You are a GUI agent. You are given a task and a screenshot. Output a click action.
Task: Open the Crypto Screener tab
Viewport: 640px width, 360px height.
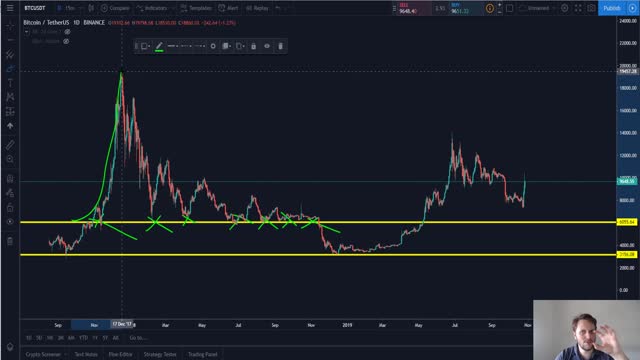coord(43,354)
